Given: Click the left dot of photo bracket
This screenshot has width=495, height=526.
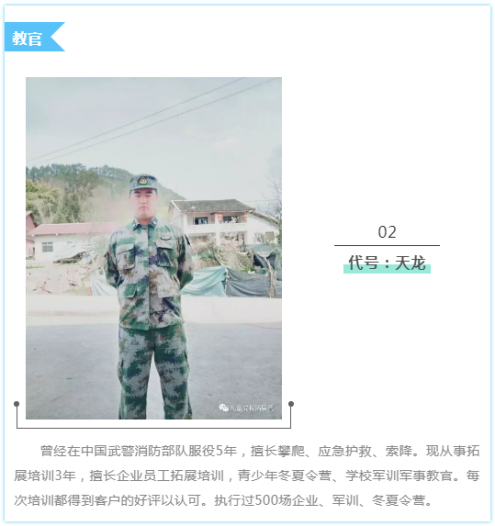Looking at the screenshot, I should click(16, 404).
